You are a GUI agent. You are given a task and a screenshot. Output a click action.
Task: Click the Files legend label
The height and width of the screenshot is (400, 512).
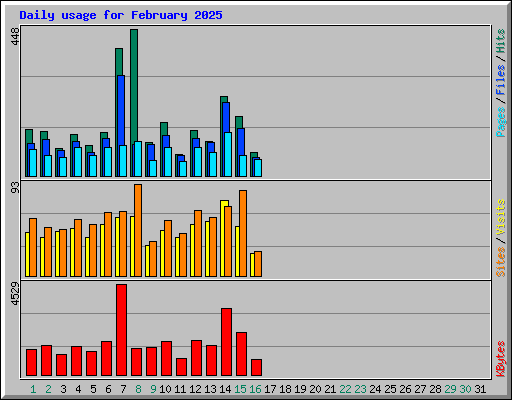[x=500, y=79]
